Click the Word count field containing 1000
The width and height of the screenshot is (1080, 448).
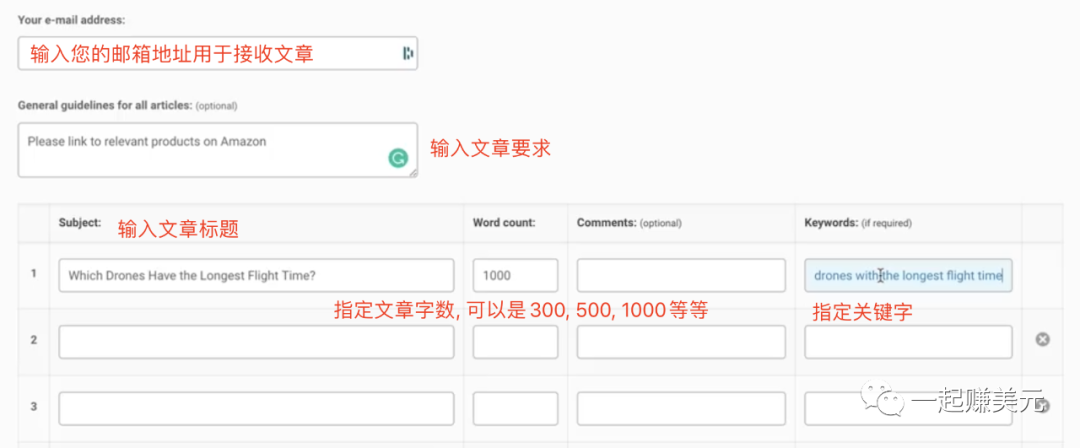point(515,275)
